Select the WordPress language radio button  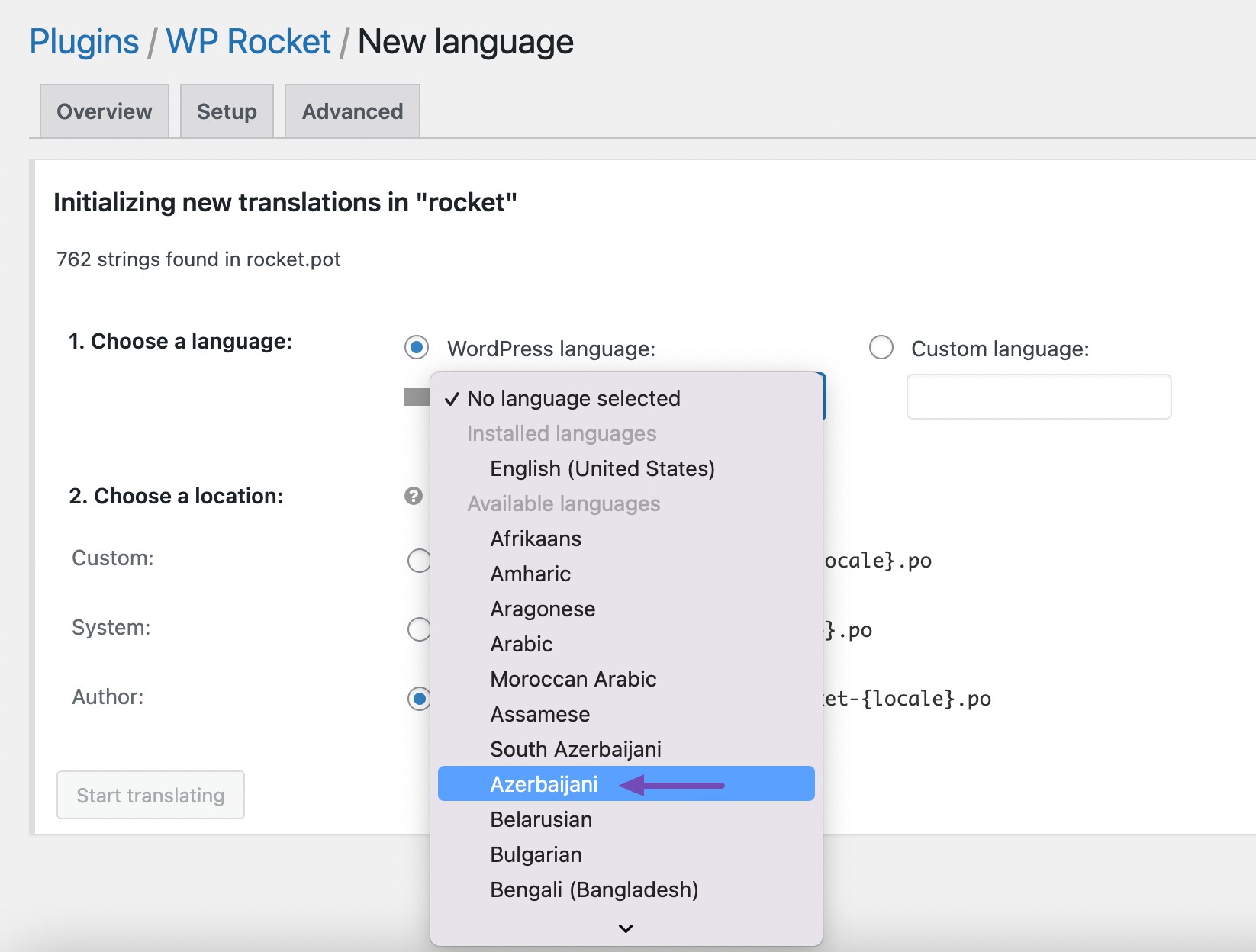click(x=416, y=348)
